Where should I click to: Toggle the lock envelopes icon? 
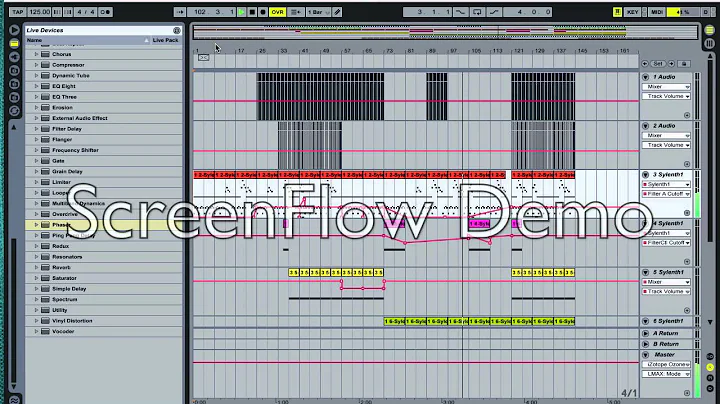click(684, 64)
